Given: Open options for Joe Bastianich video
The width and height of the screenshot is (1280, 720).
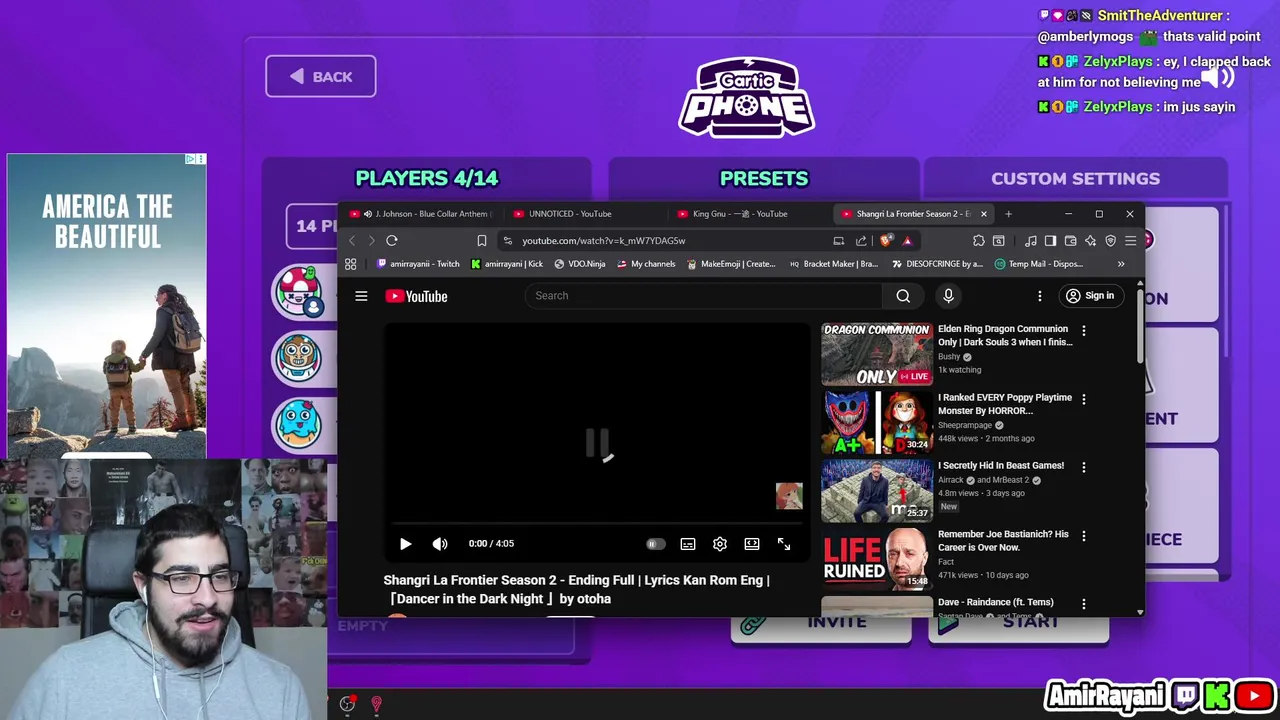Looking at the screenshot, I should click(1083, 536).
